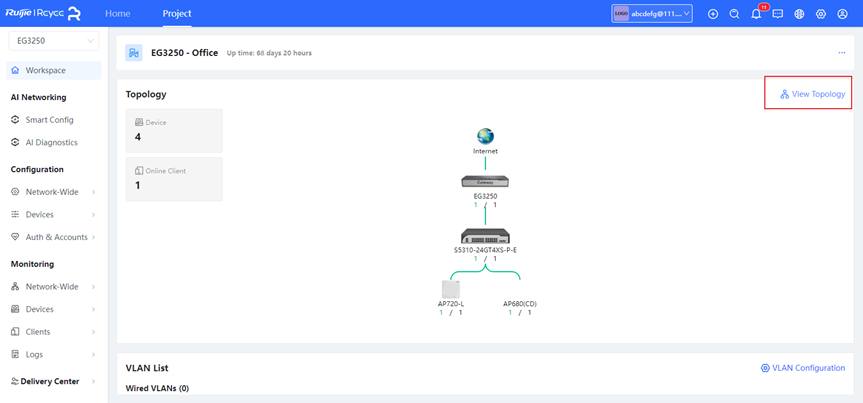Image resolution: width=863 pixels, height=403 pixels.
Task: Open the settings gear icon in header
Action: [x=821, y=14]
